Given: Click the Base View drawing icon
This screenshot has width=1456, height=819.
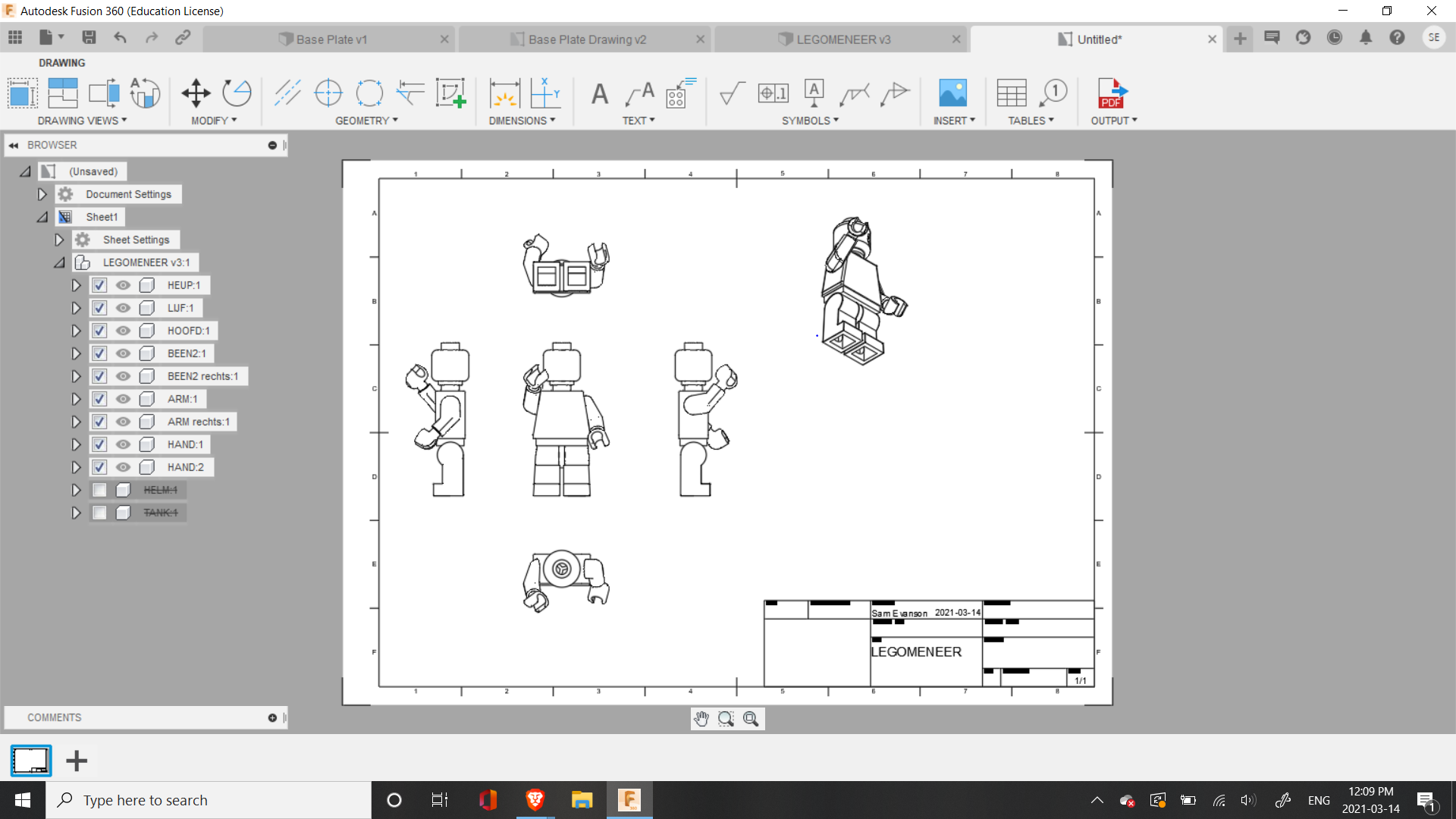Looking at the screenshot, I should [23, 93].
